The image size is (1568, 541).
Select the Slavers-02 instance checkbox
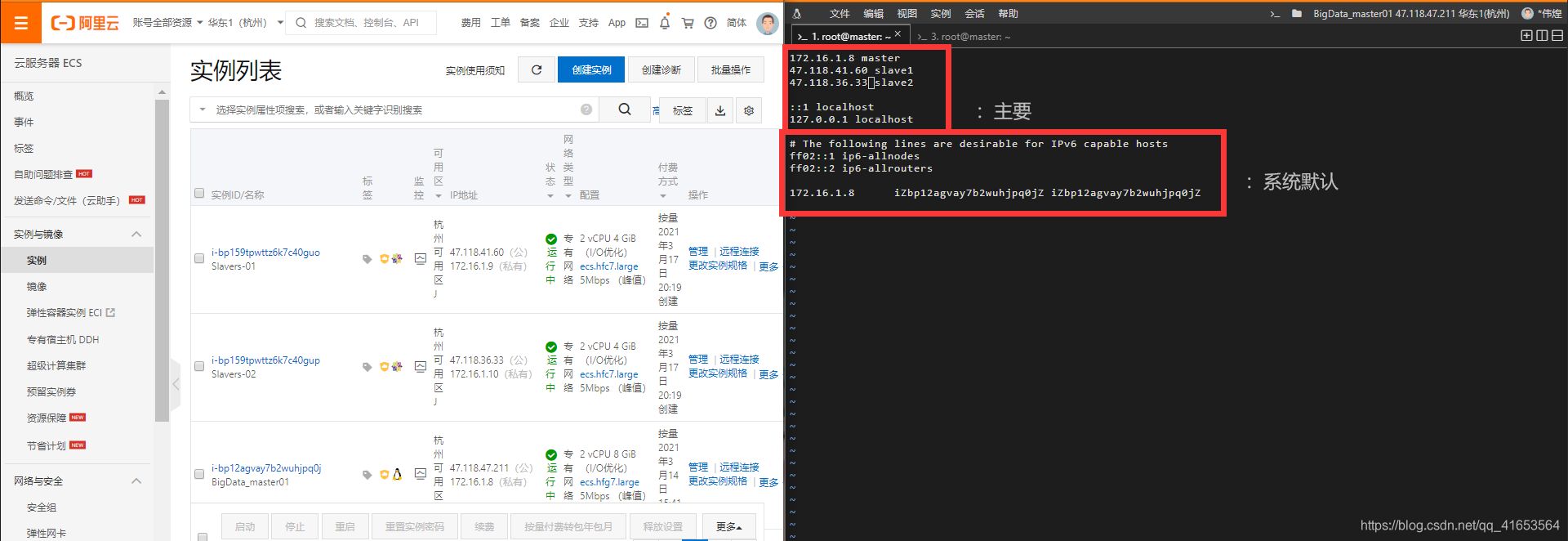199,366
